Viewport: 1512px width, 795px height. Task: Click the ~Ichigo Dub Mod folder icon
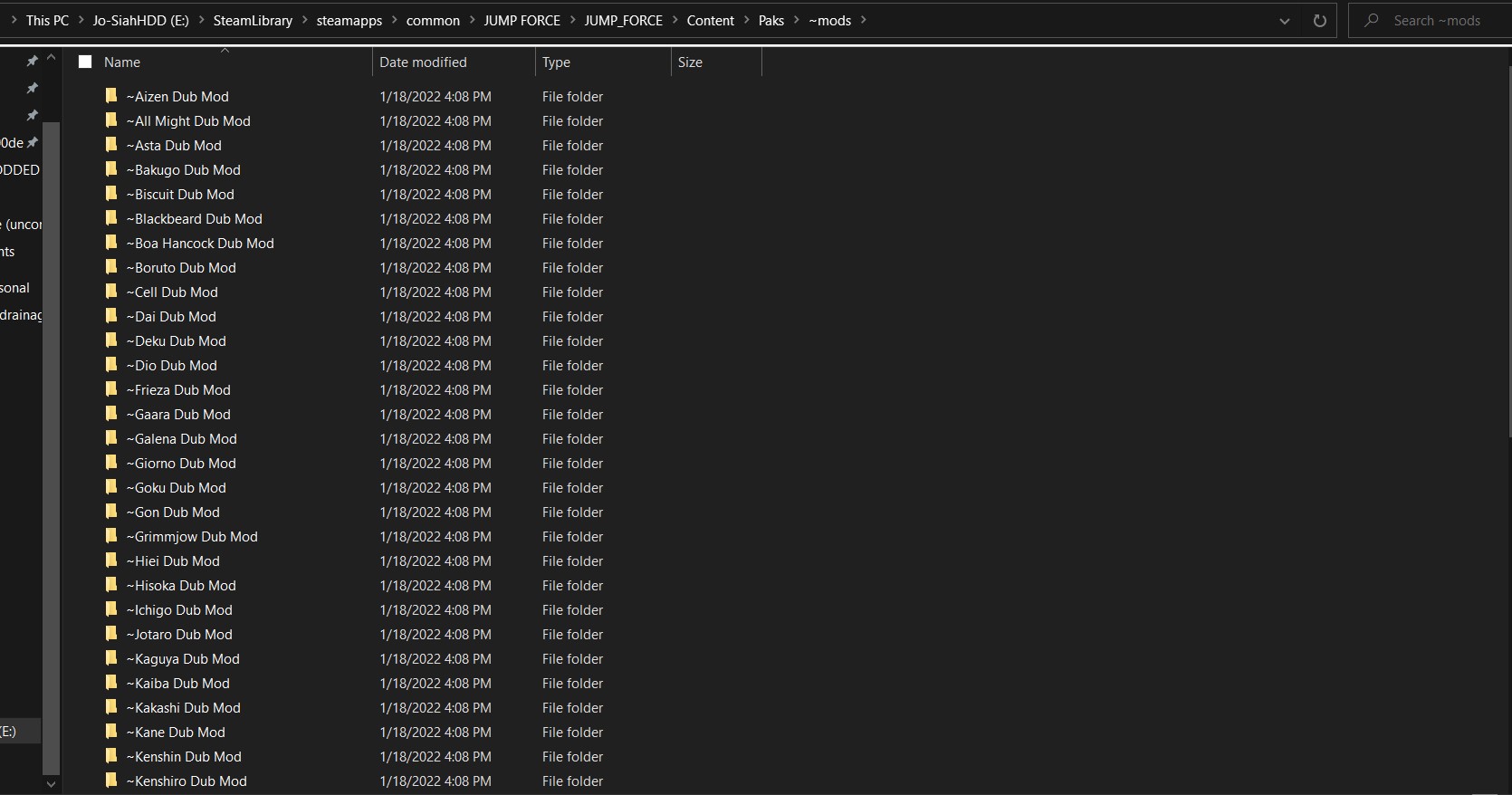[x=111, y=609]
